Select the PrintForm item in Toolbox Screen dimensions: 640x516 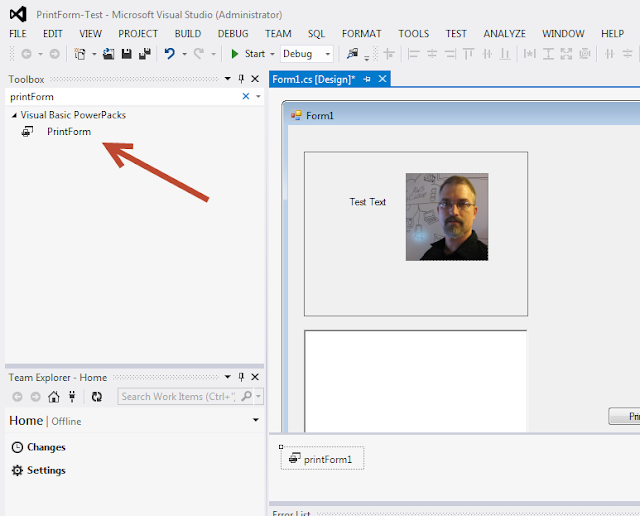point(69,131)
